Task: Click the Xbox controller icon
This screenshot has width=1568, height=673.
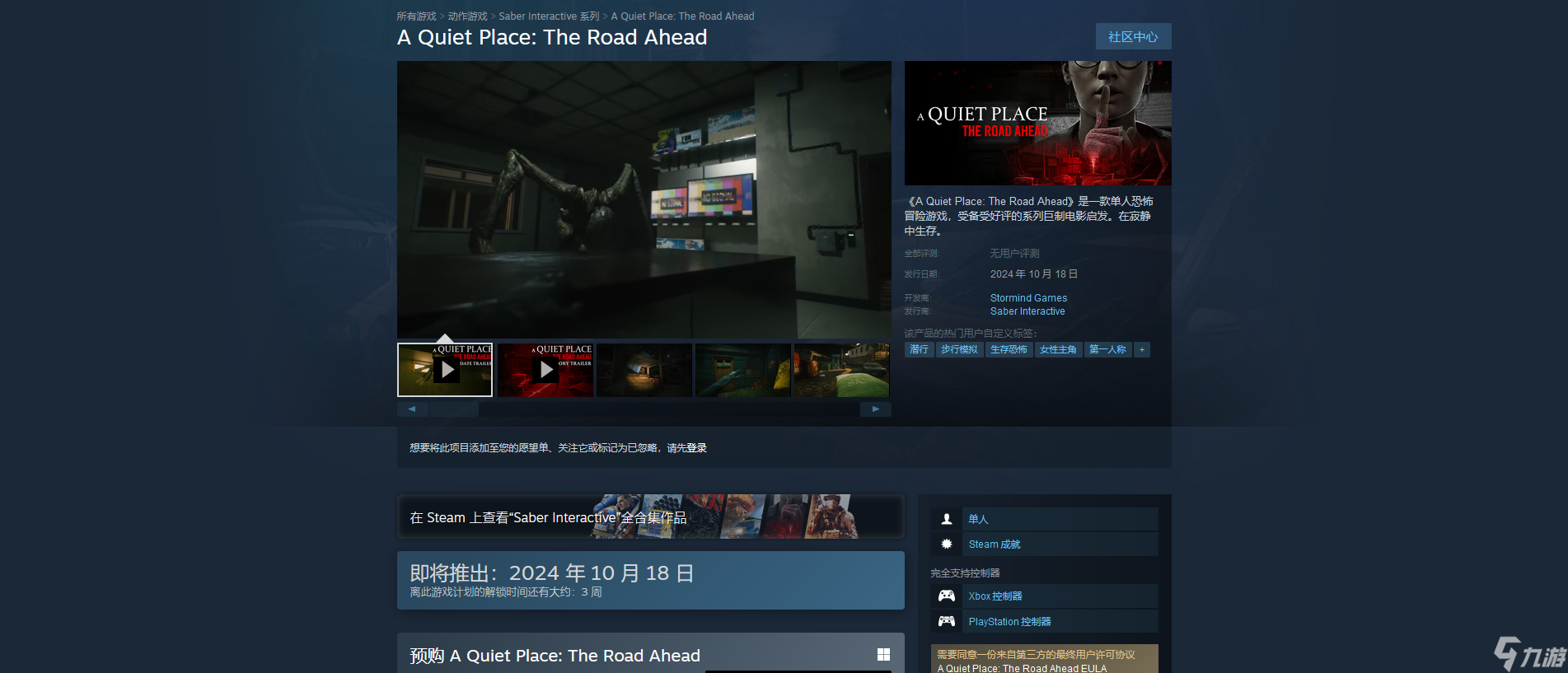Action: tap(947, 596)
